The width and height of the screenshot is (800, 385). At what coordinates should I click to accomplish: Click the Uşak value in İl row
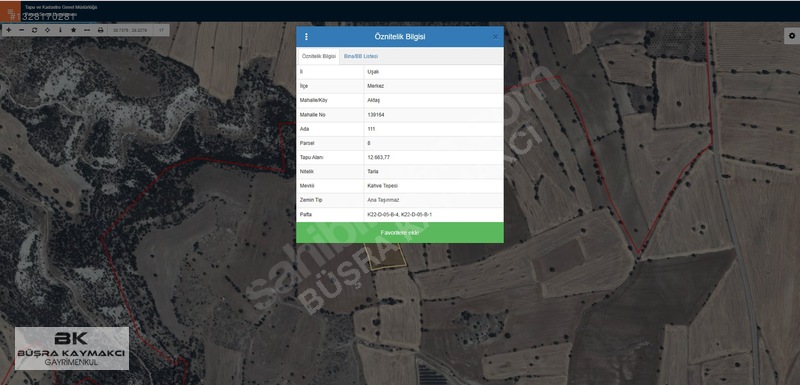373,72
